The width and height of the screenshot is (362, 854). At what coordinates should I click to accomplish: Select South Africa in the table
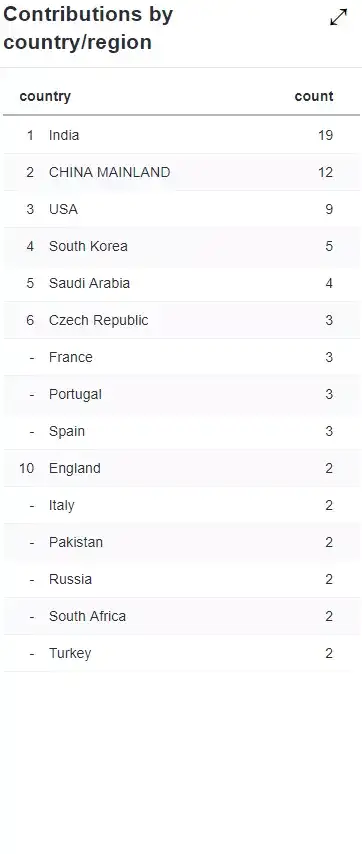pyautogui.click(x=181, y=617)
